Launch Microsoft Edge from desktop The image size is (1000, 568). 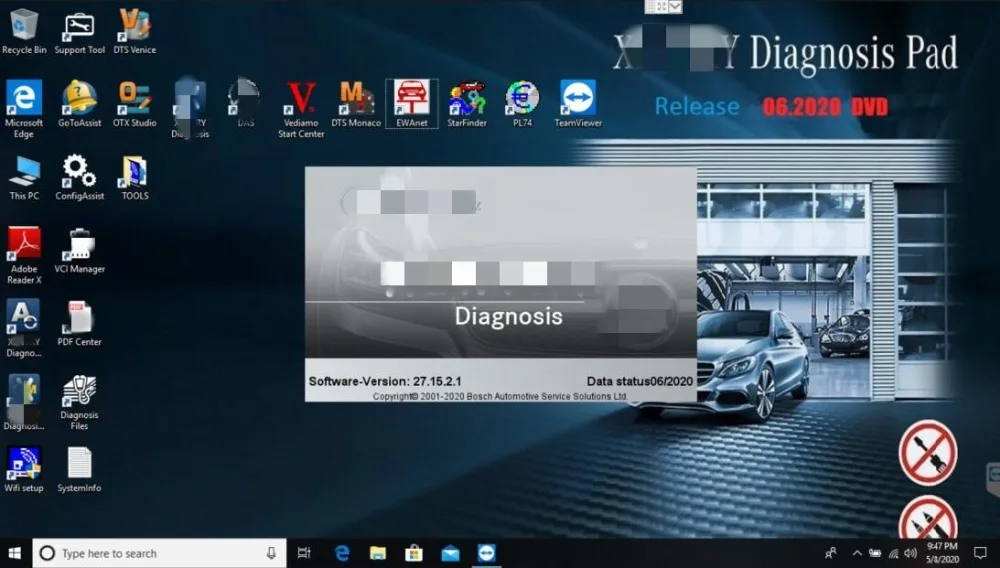click(24, 108)
